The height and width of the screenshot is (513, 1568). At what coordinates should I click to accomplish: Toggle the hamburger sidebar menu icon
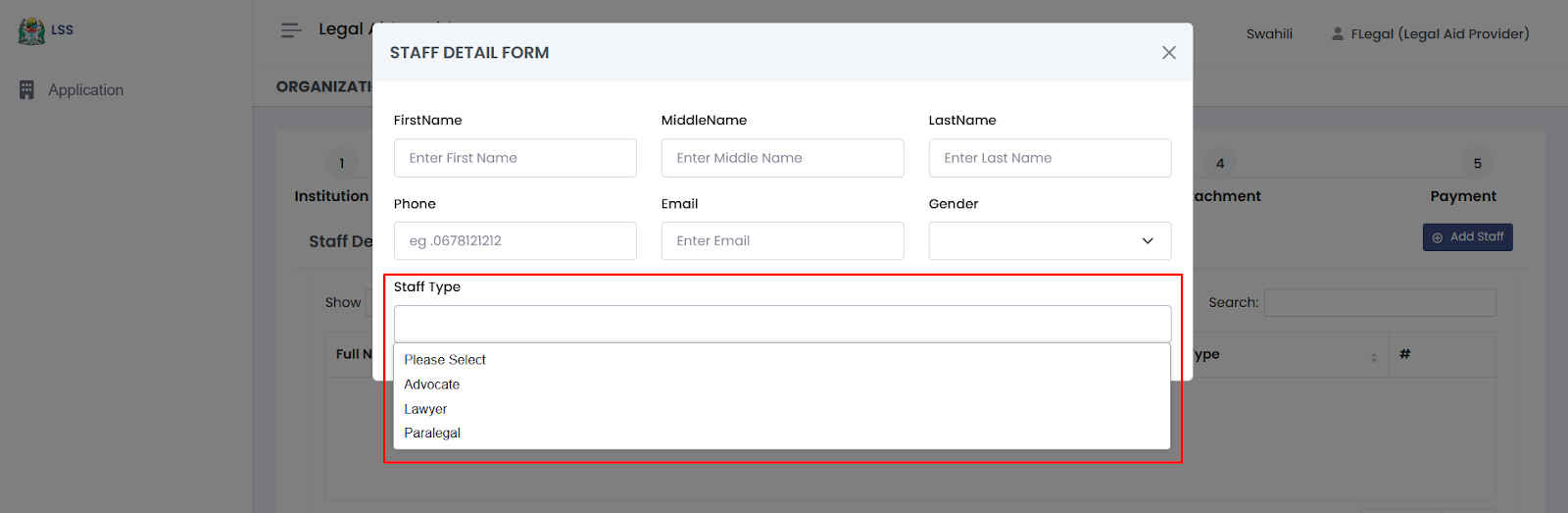click(x=291, y=30)
